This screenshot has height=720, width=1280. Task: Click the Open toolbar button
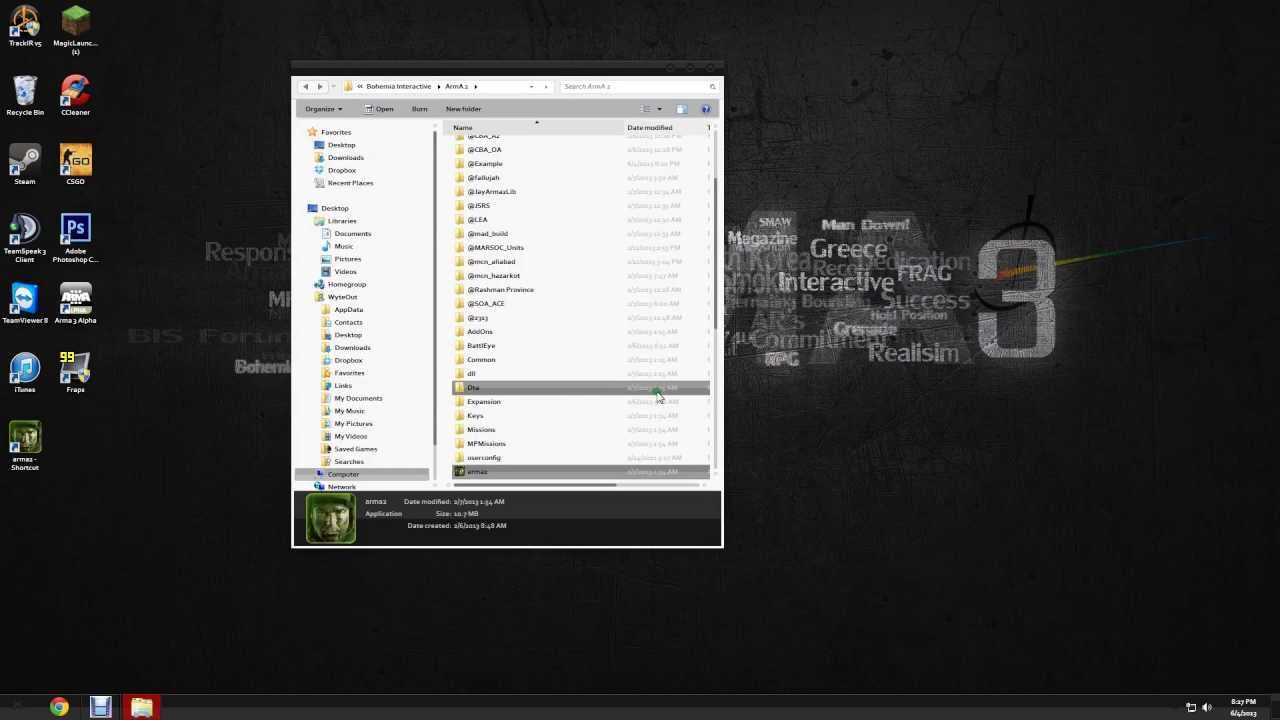pos(379,109)
